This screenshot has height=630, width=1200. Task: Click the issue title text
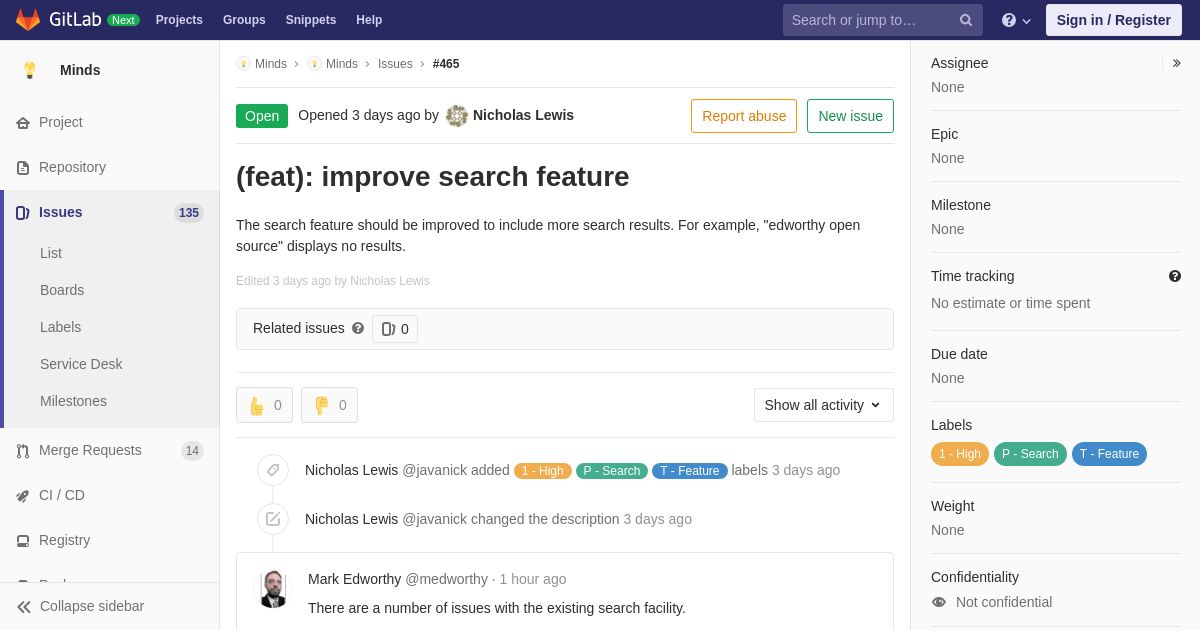[x=433, y=177]
